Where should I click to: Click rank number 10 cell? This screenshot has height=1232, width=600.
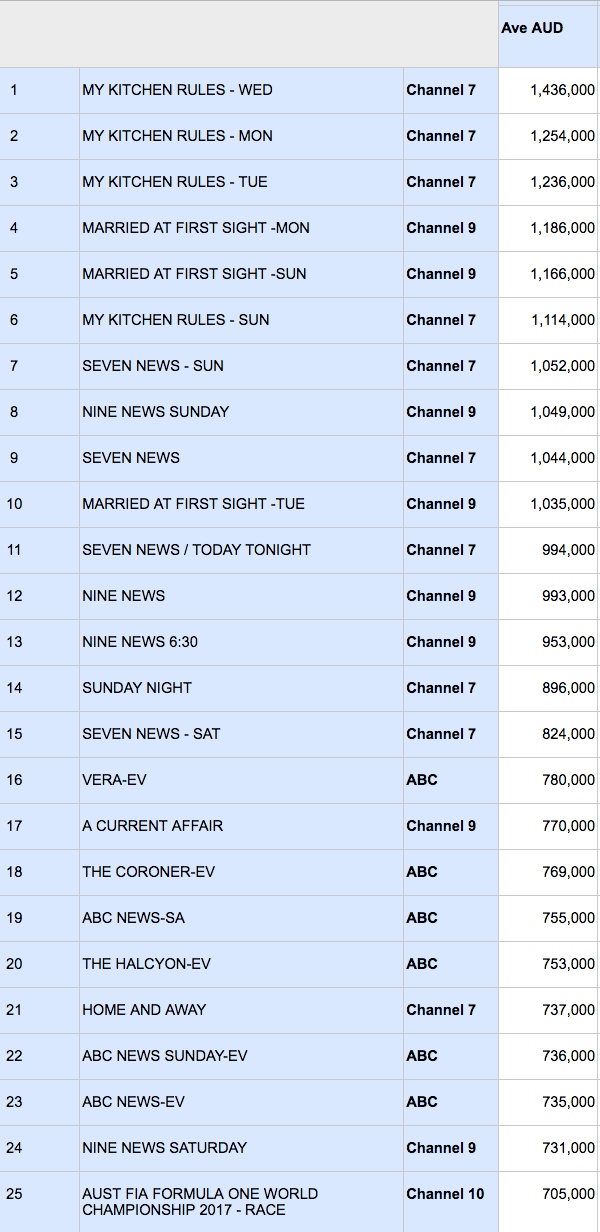click(x=39, y=504)
